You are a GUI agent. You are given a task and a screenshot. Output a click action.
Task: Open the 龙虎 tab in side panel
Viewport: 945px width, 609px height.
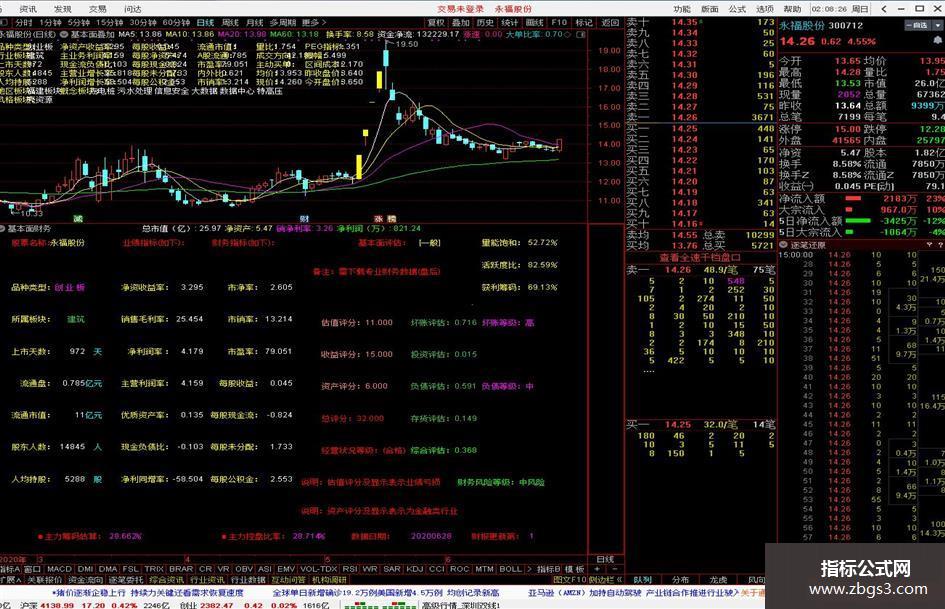pyautogui.click(x=718, y=579)
